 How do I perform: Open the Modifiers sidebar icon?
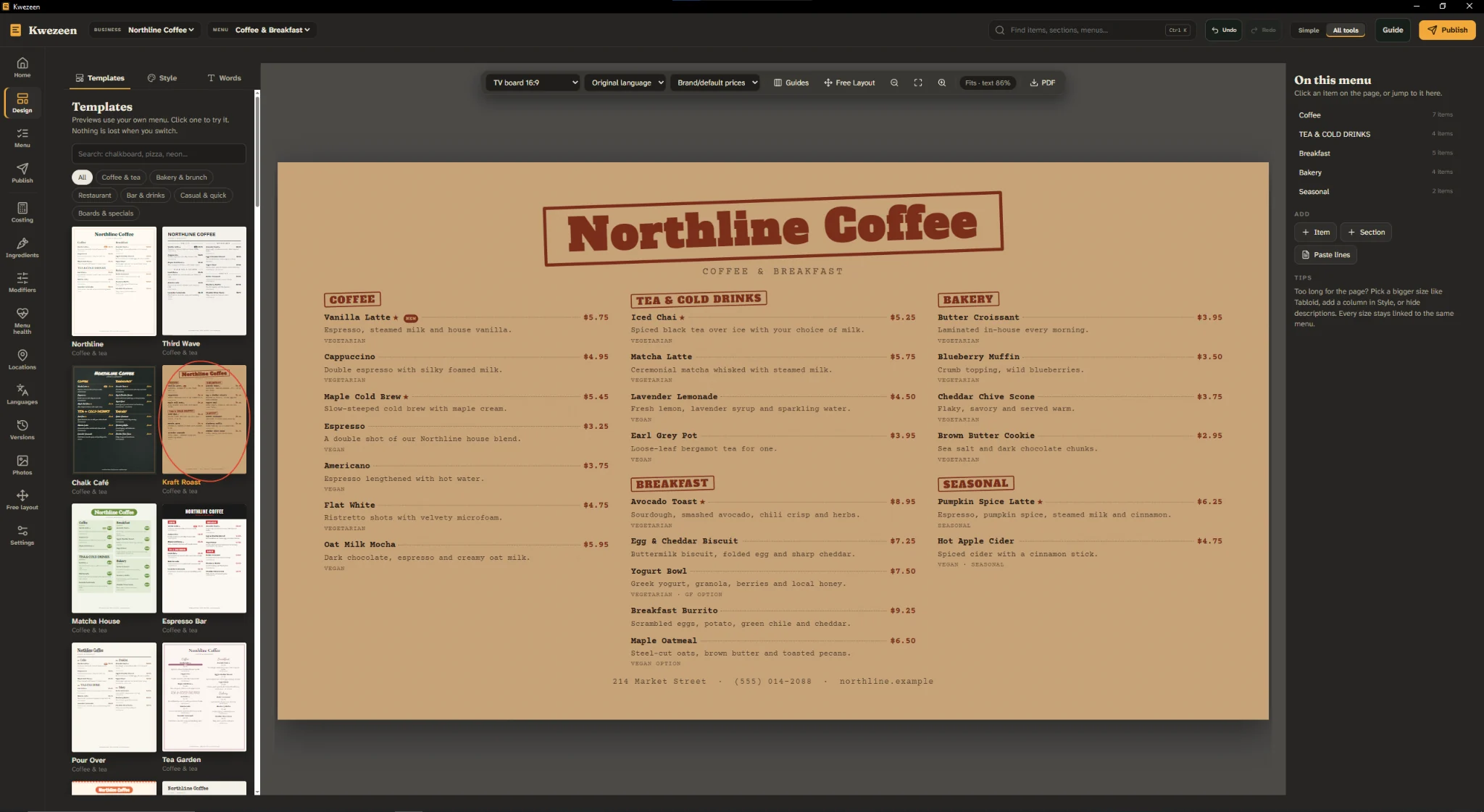[x=22, y=282]
